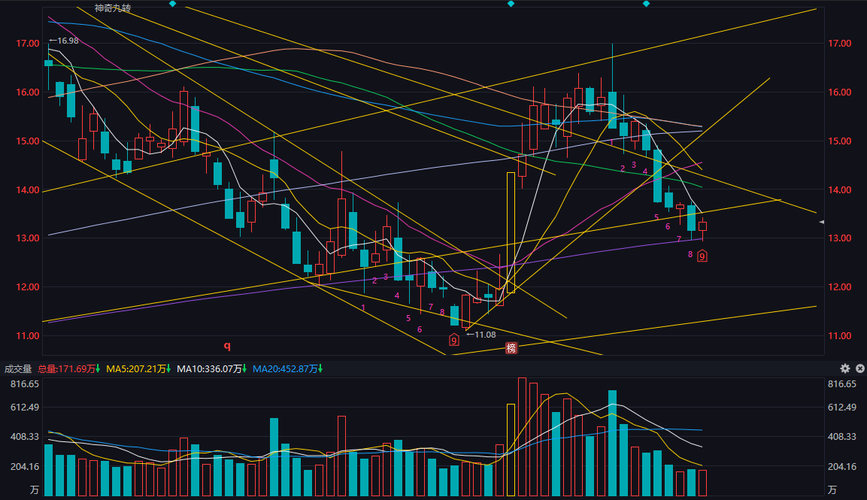867x500 pixels.
Task: Click the red q marker below the chart
Action: [x=227, y=346]
